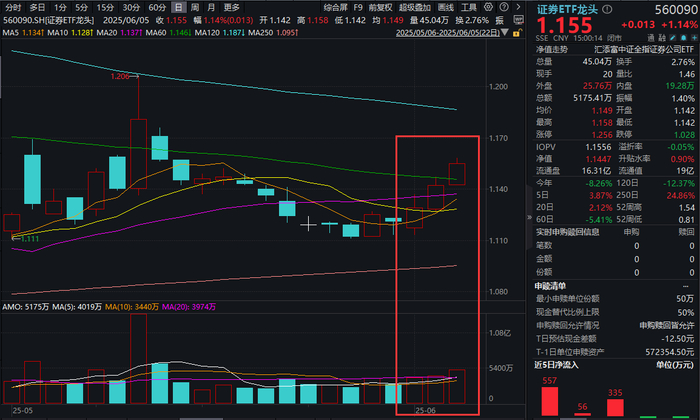700x420 pixels.
Task: Click the 实时申购赎回信息 header
Action: click(x=567, y=232)
